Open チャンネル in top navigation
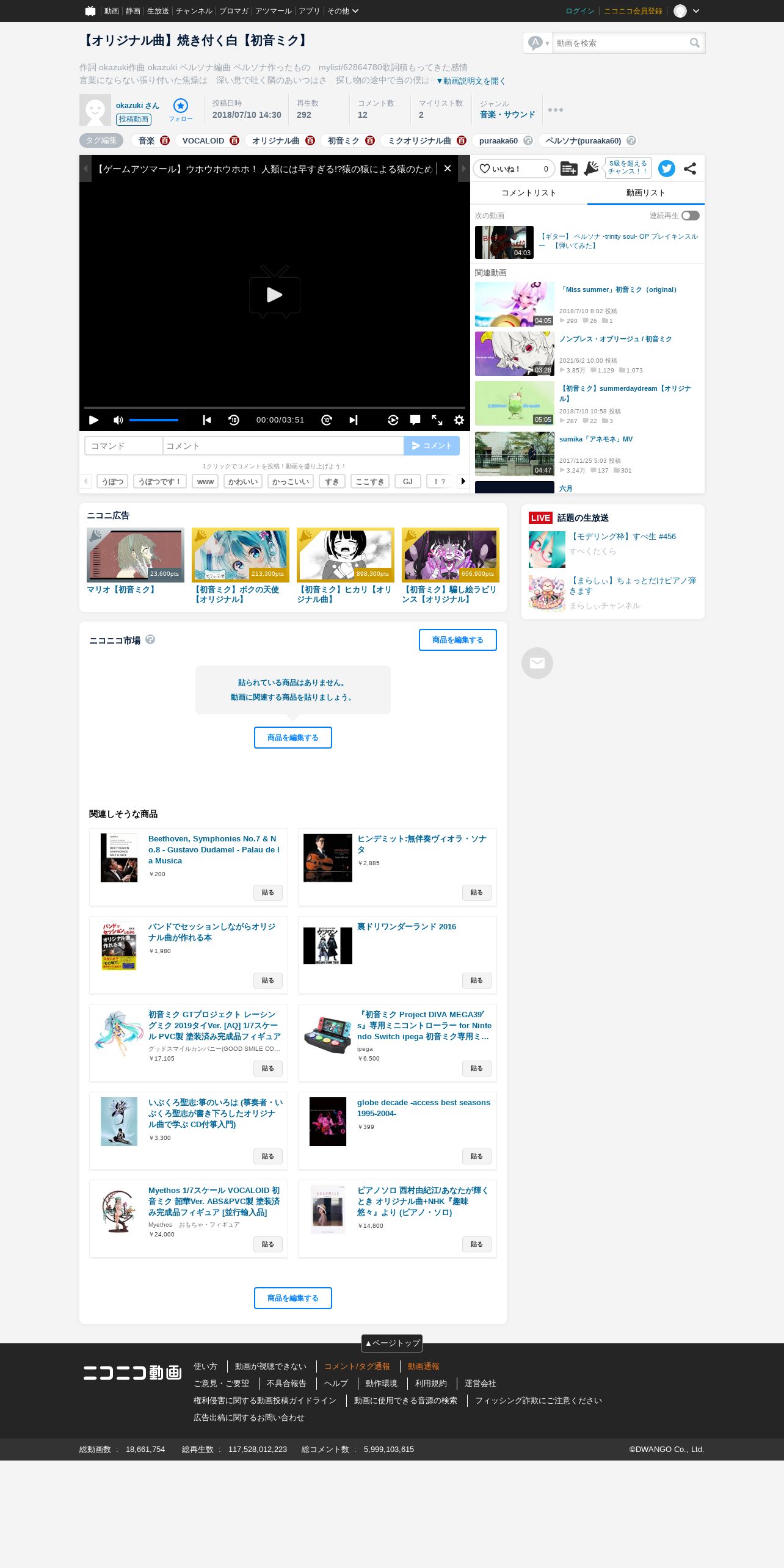The height and width of the screenshot is (1568, 784). 194,11
